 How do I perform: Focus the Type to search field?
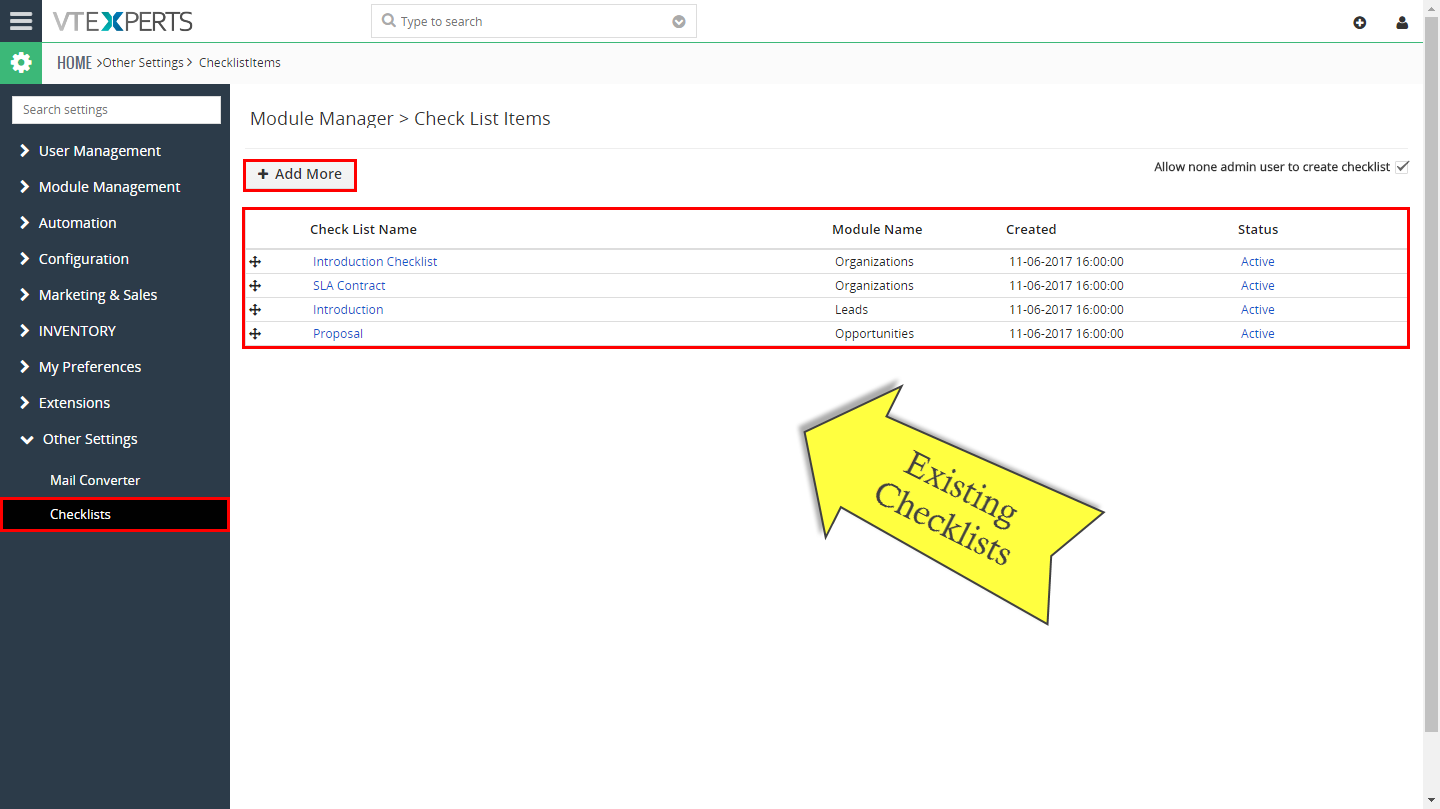(533, 21)
